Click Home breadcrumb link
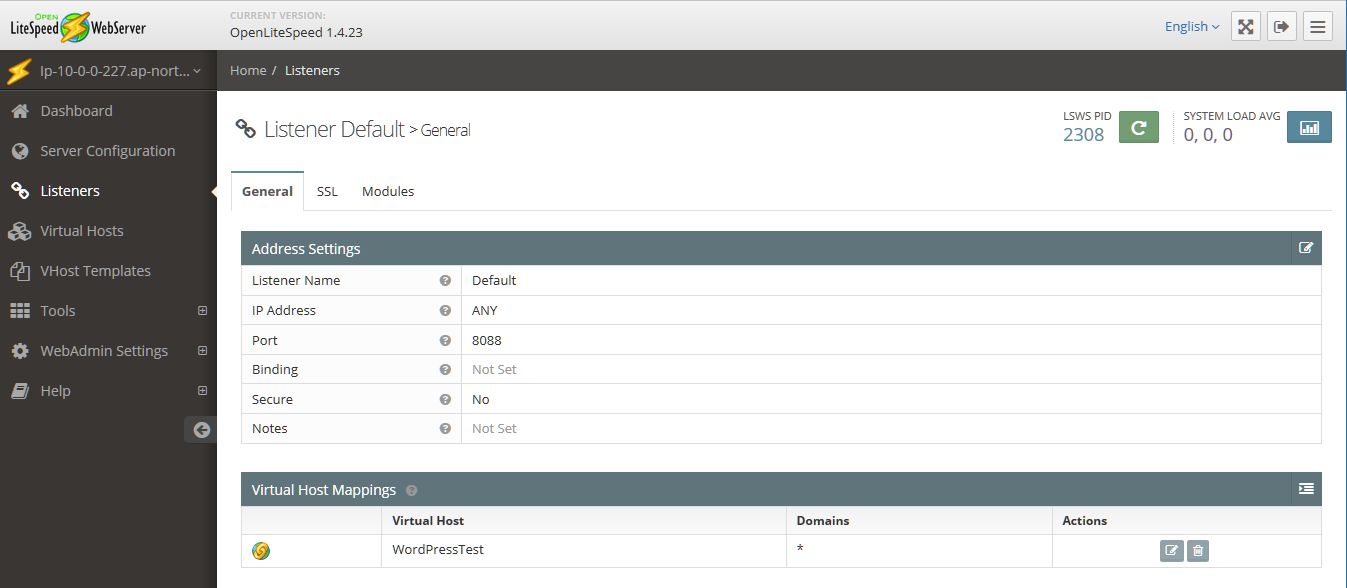The width and height of the screenshot is (1347, 588). (x=248, y=71)
